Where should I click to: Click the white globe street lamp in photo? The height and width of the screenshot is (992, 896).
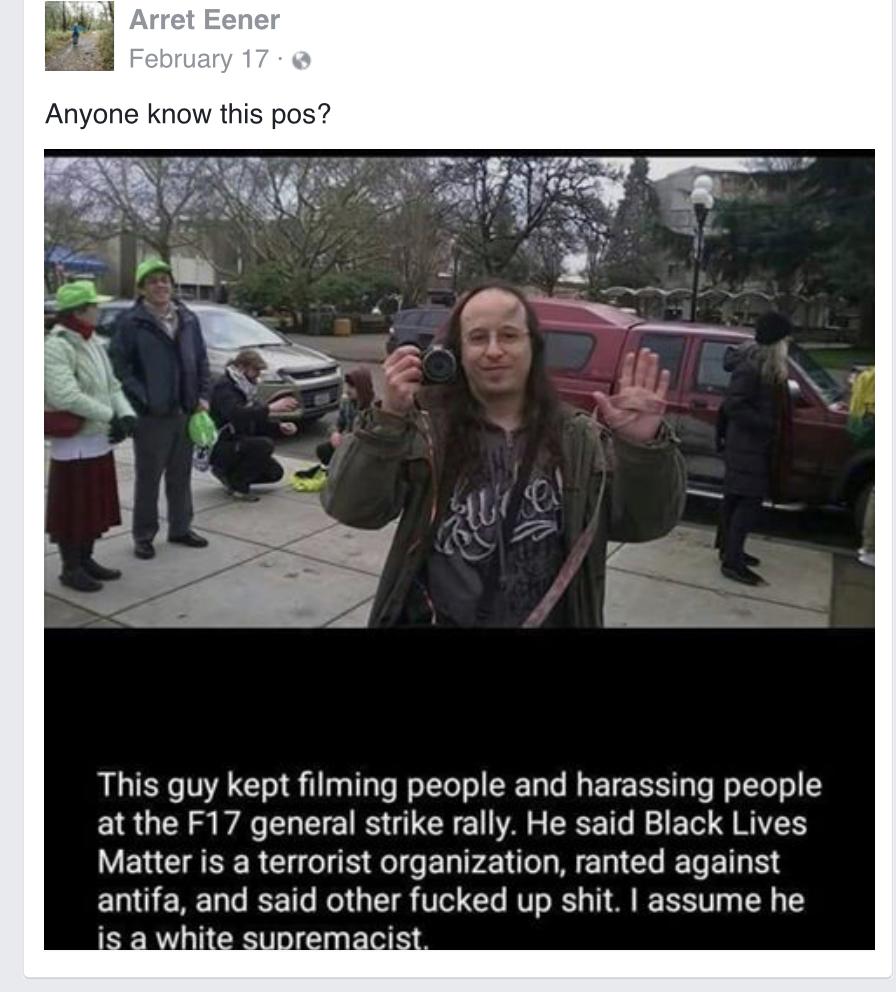point(701,192)
